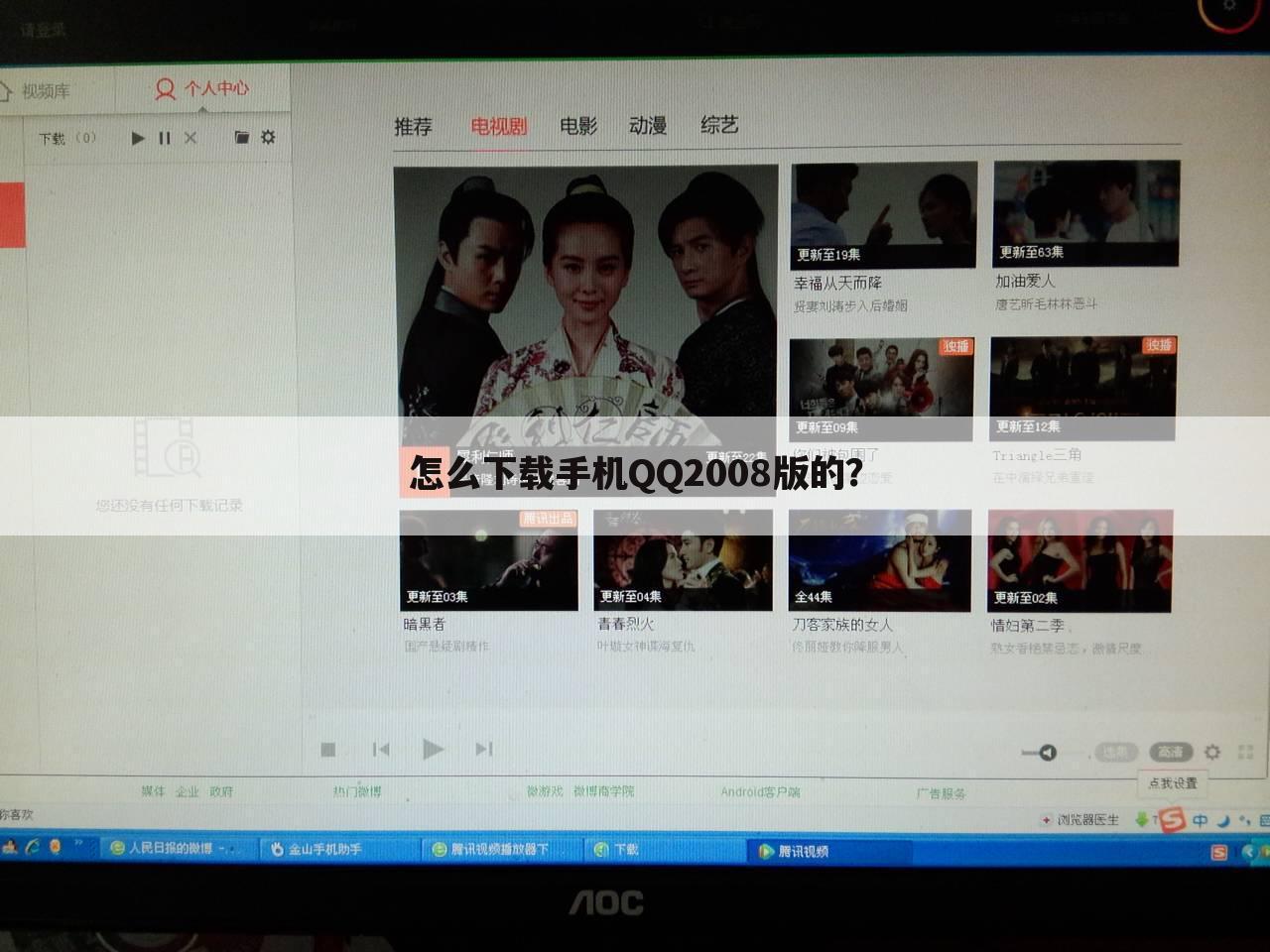Click the 腾讯视频 taskbar button
1270x952 pixels.
click(828, 851)
